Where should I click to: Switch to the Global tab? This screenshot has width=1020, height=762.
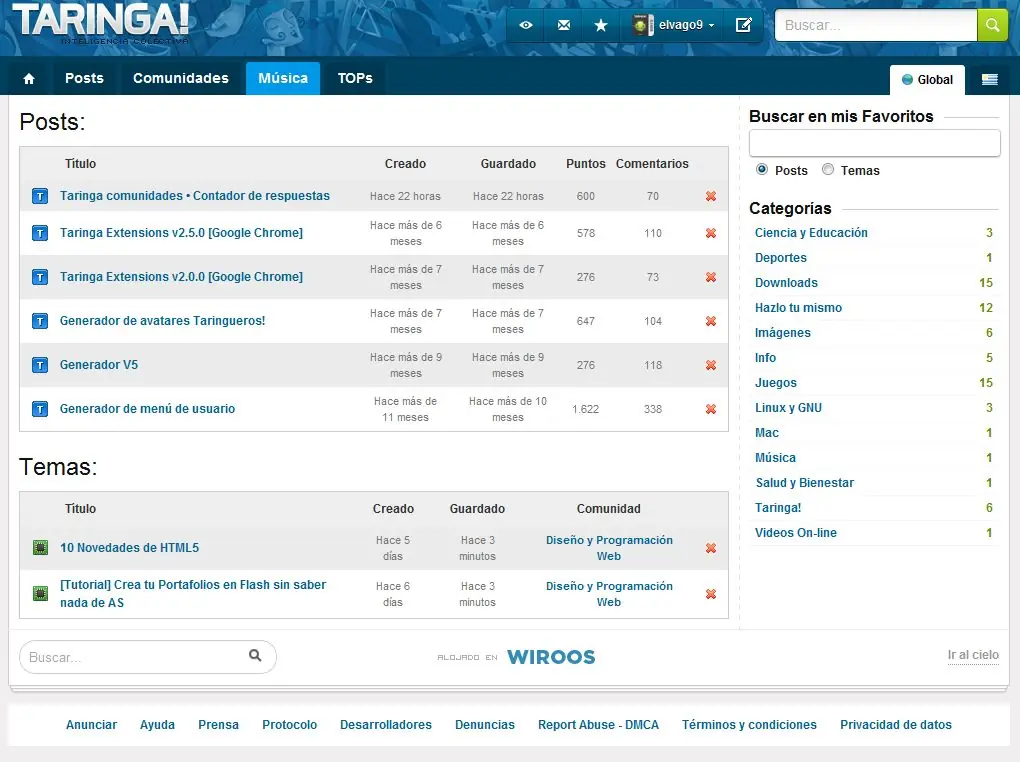[927, 80]
